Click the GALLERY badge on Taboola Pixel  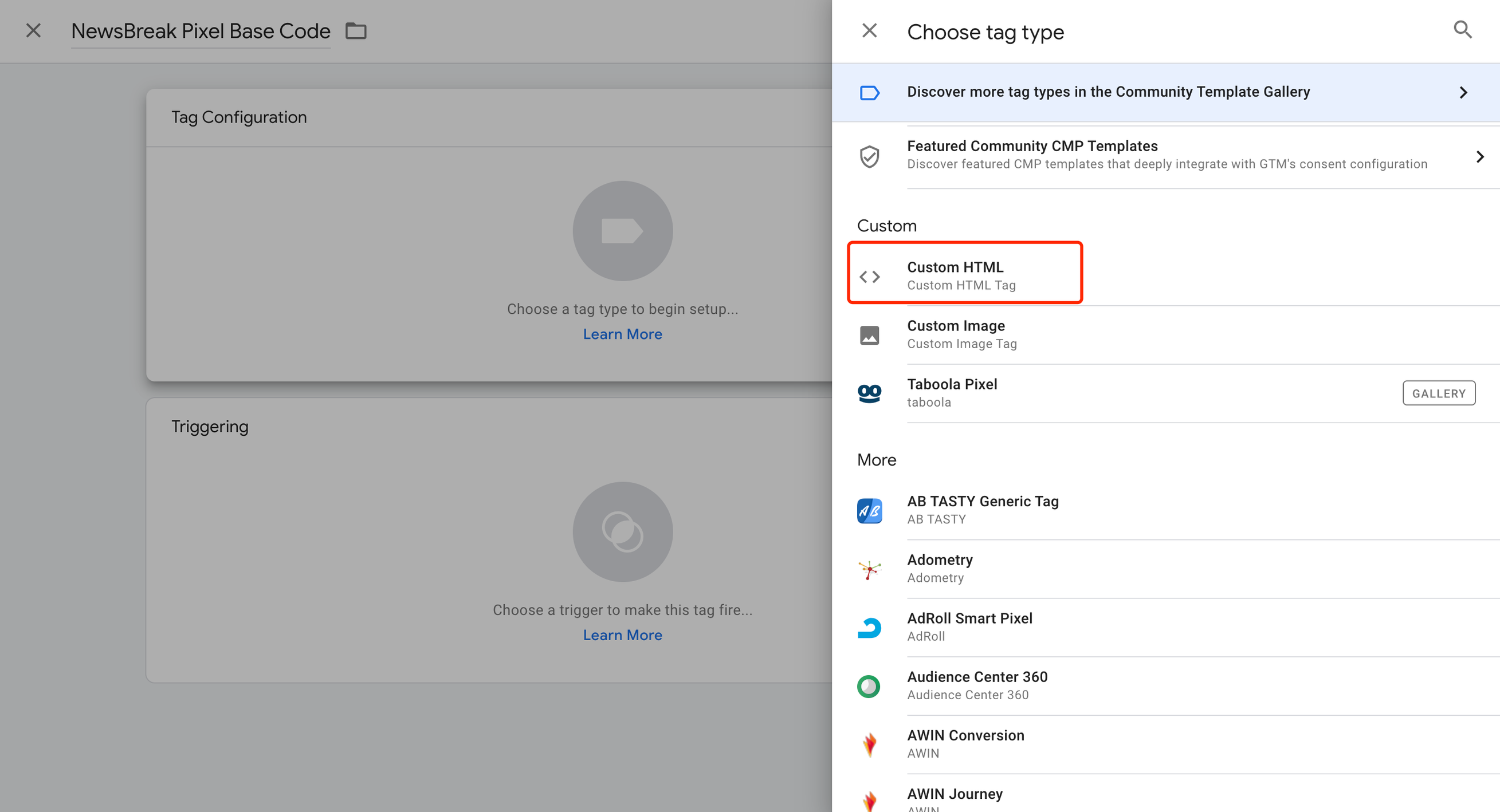point(1438,393)
